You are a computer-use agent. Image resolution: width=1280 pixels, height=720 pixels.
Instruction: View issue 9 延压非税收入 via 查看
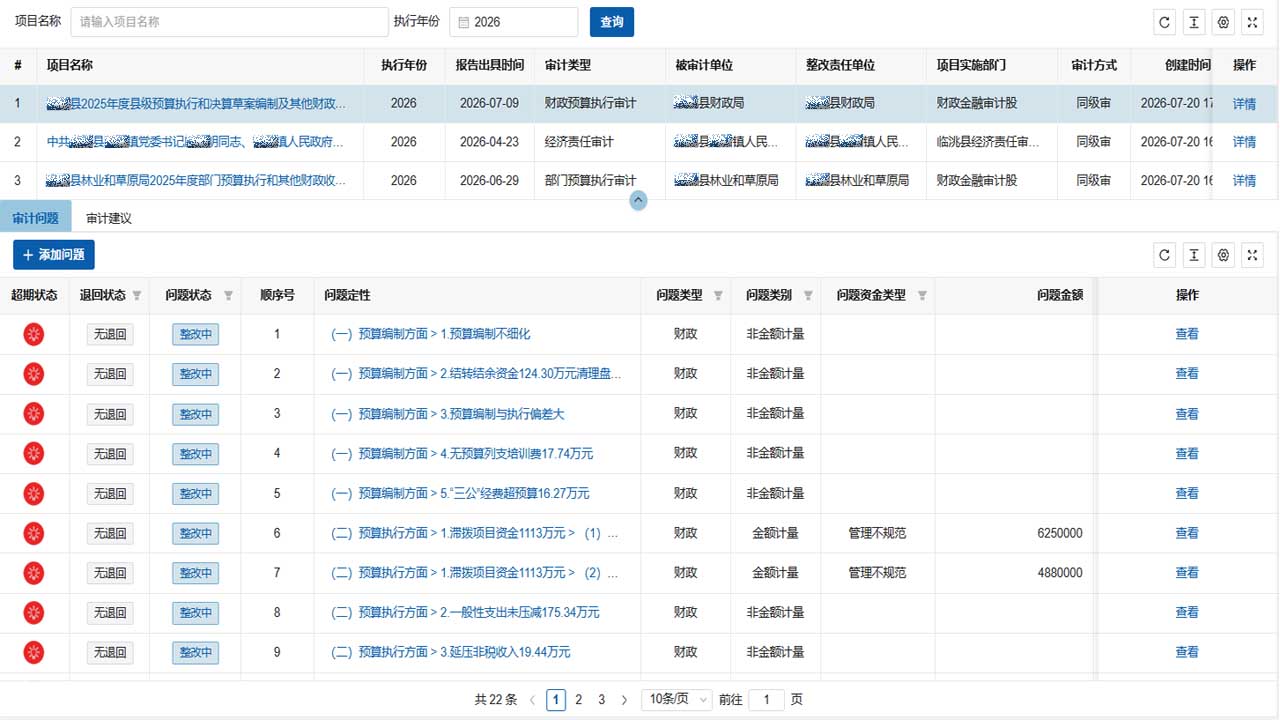click(1187, 652)
